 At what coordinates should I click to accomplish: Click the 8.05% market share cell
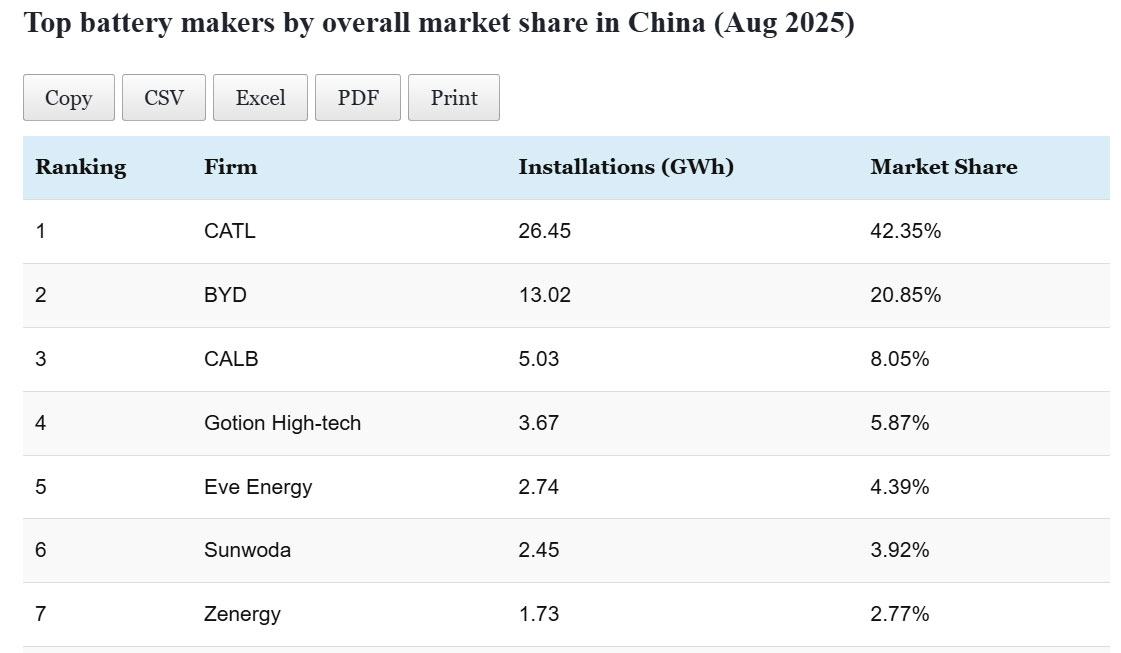(x=899, y=359)
